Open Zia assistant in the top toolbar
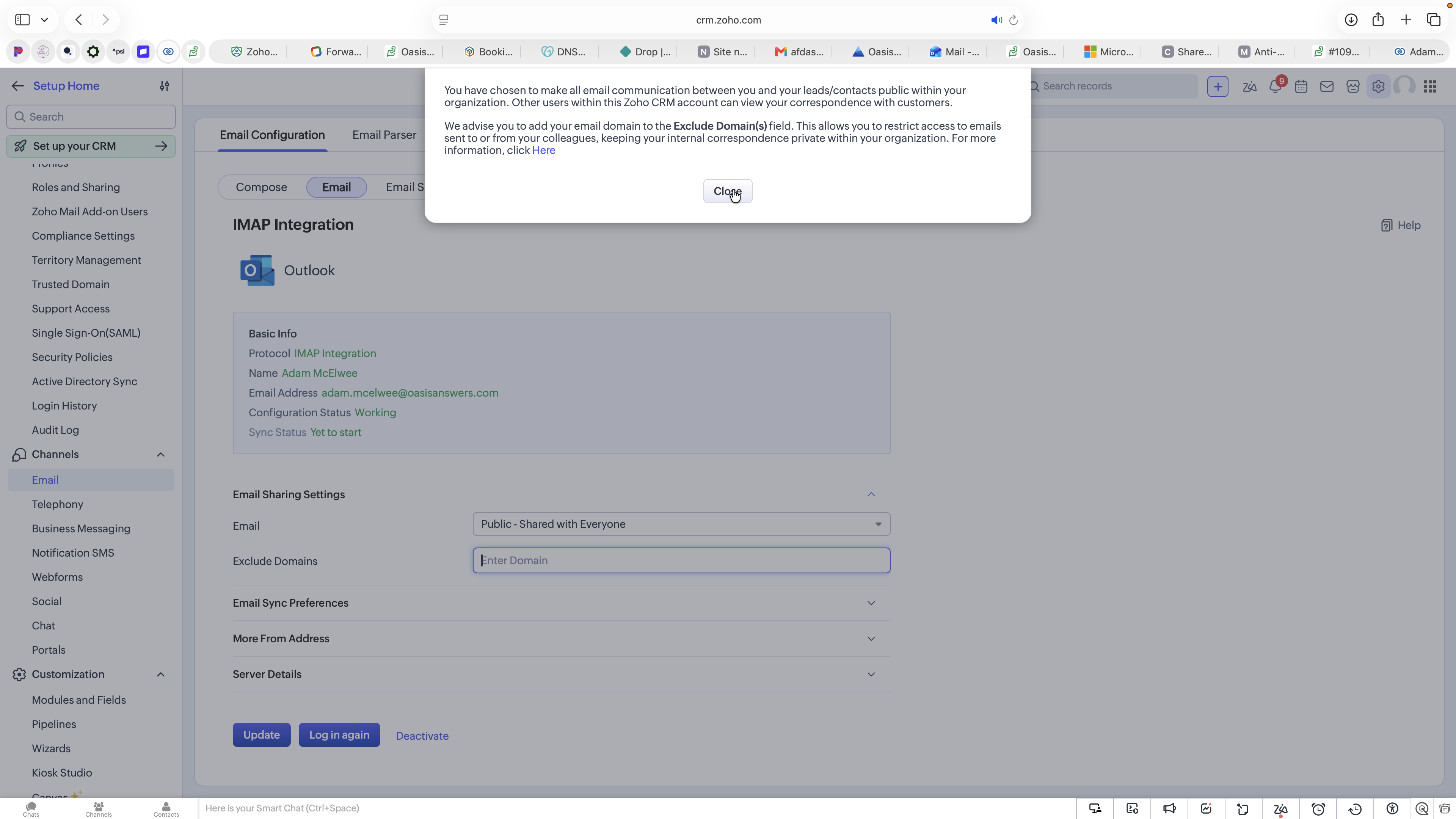 pyautogui.click(x=1249, y=86)
